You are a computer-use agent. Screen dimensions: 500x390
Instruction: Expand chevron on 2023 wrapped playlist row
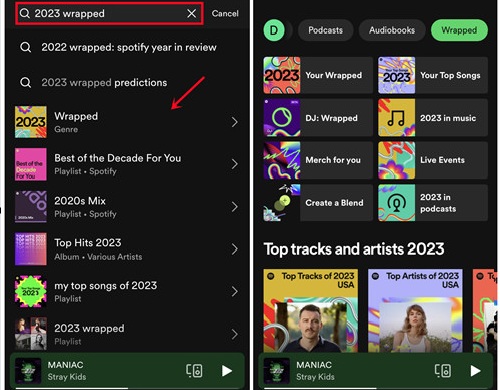point(235,334)
